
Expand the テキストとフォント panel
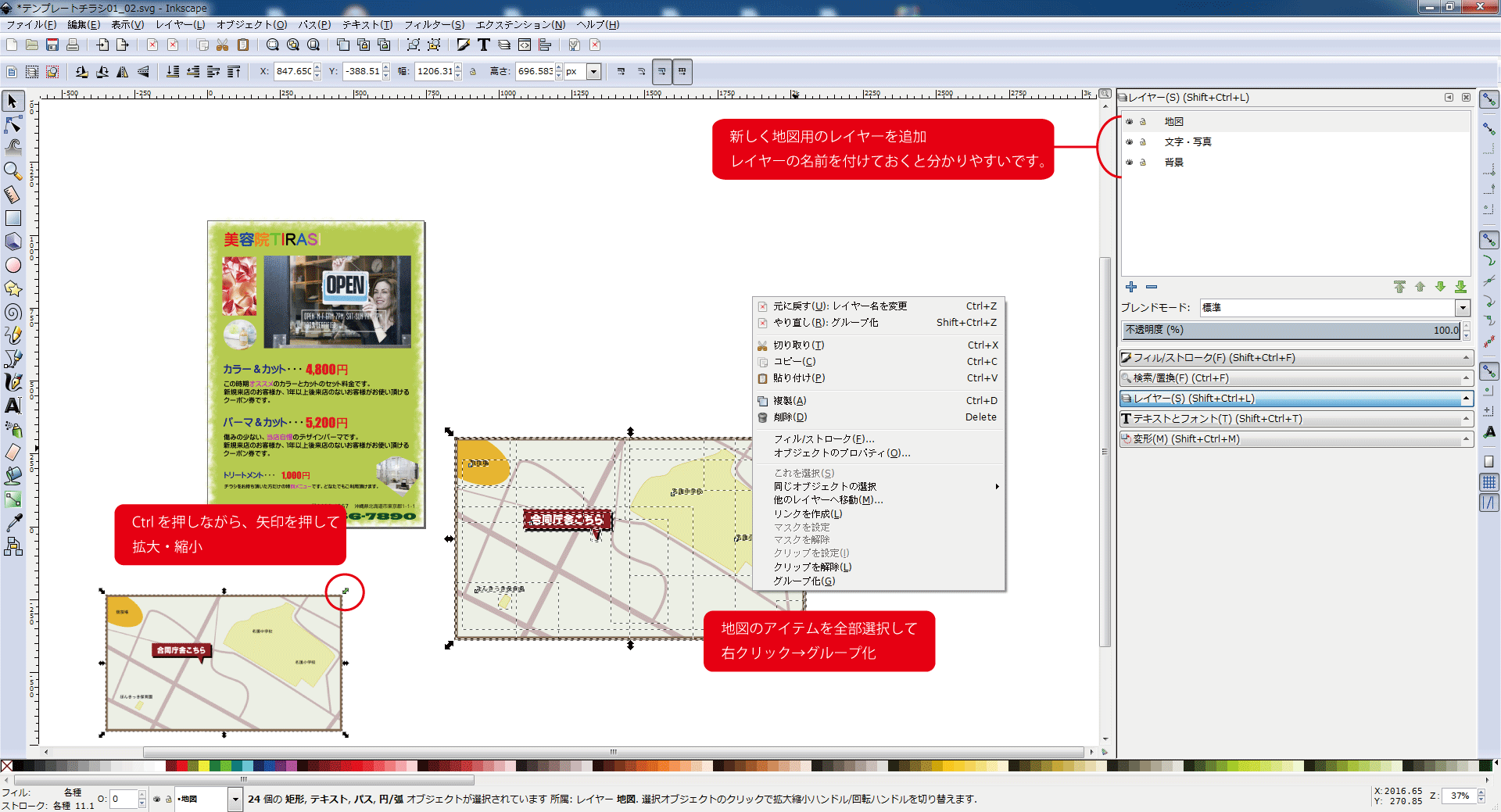(x=1296, y=419)
